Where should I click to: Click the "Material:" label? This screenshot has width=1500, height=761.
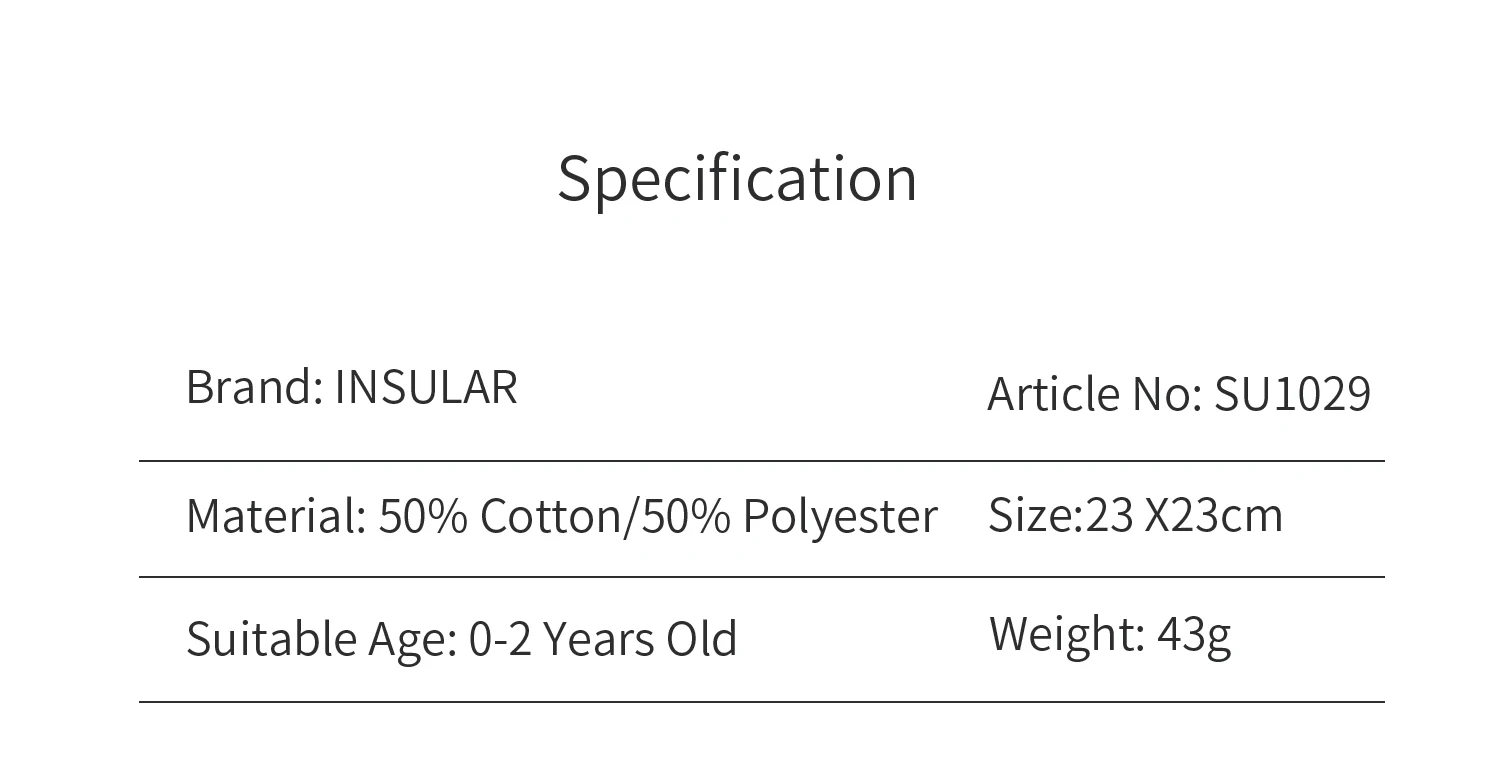click(276, 517)
